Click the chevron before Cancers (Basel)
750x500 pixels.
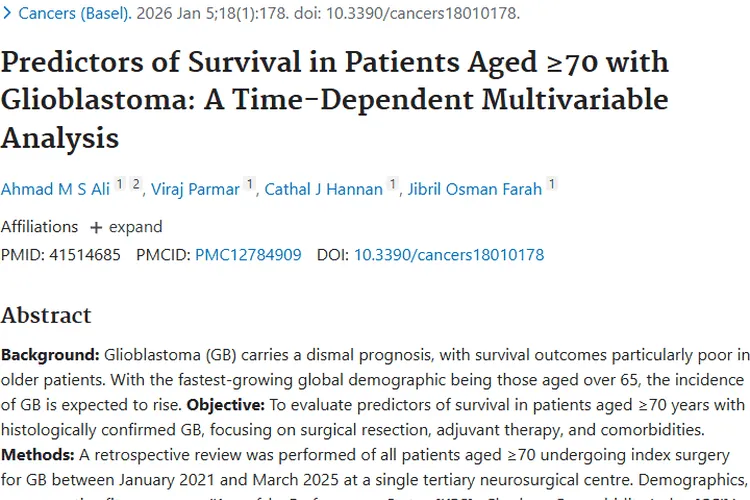pyautogui.click(x=7, y=14)
